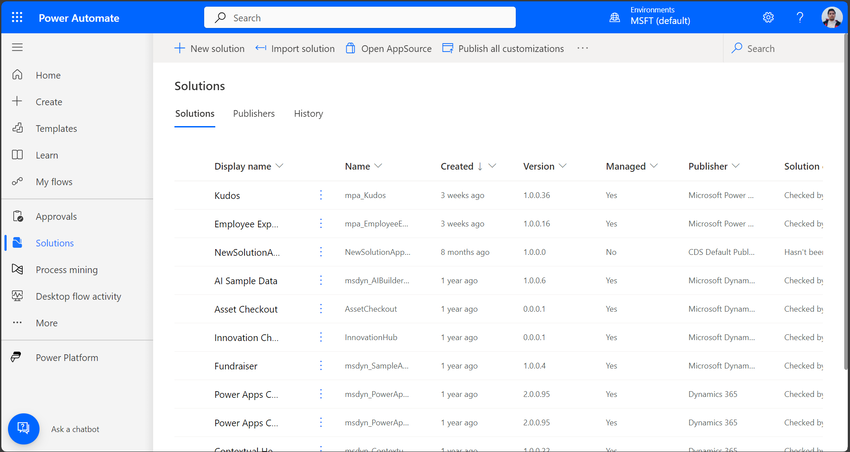Click the top global Search box

[x=360, y=18]
